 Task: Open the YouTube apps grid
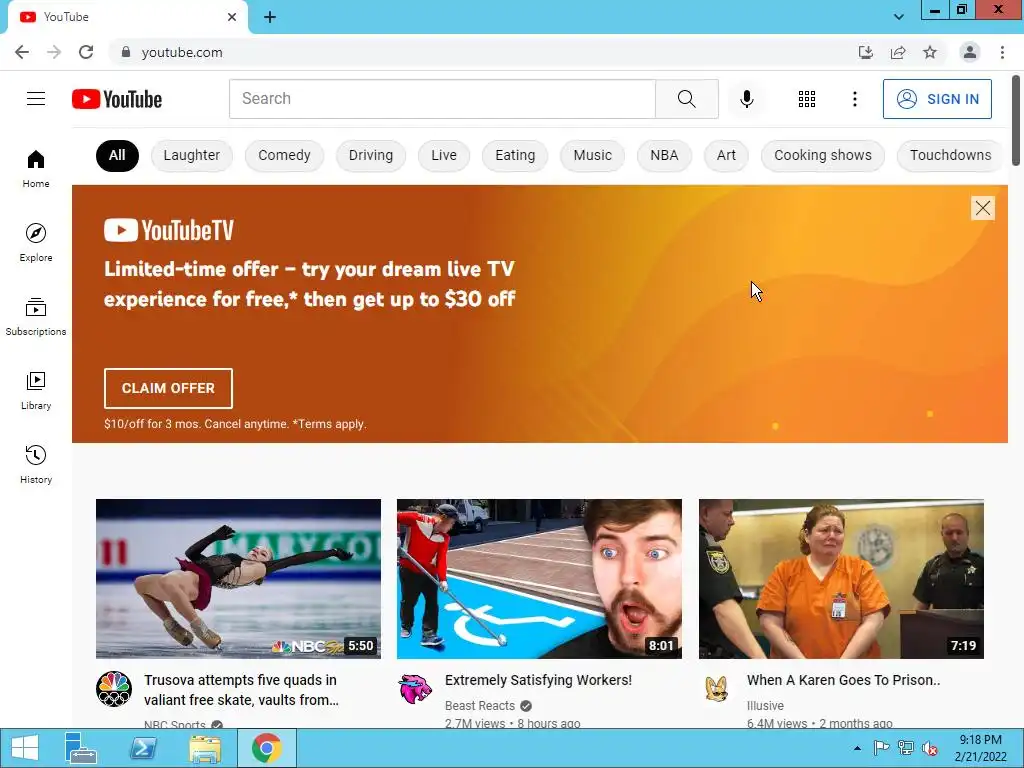(807, 99)
